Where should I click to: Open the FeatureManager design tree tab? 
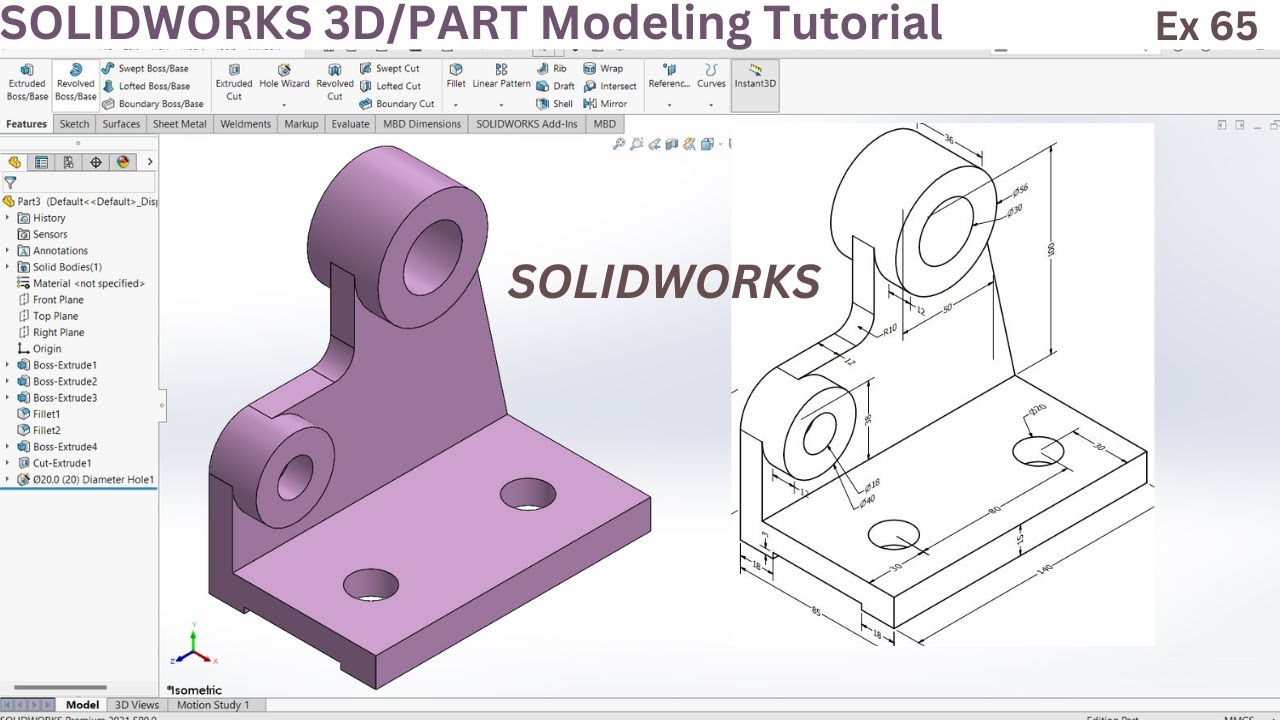(14, 162)
